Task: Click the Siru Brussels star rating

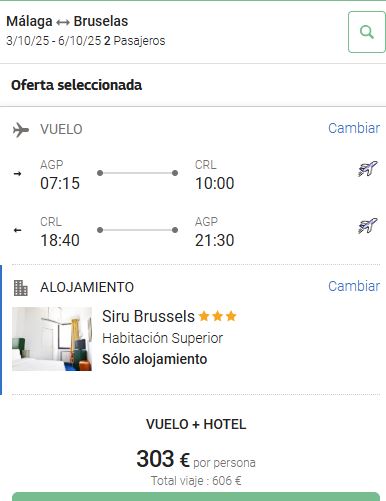Action: 217,316
